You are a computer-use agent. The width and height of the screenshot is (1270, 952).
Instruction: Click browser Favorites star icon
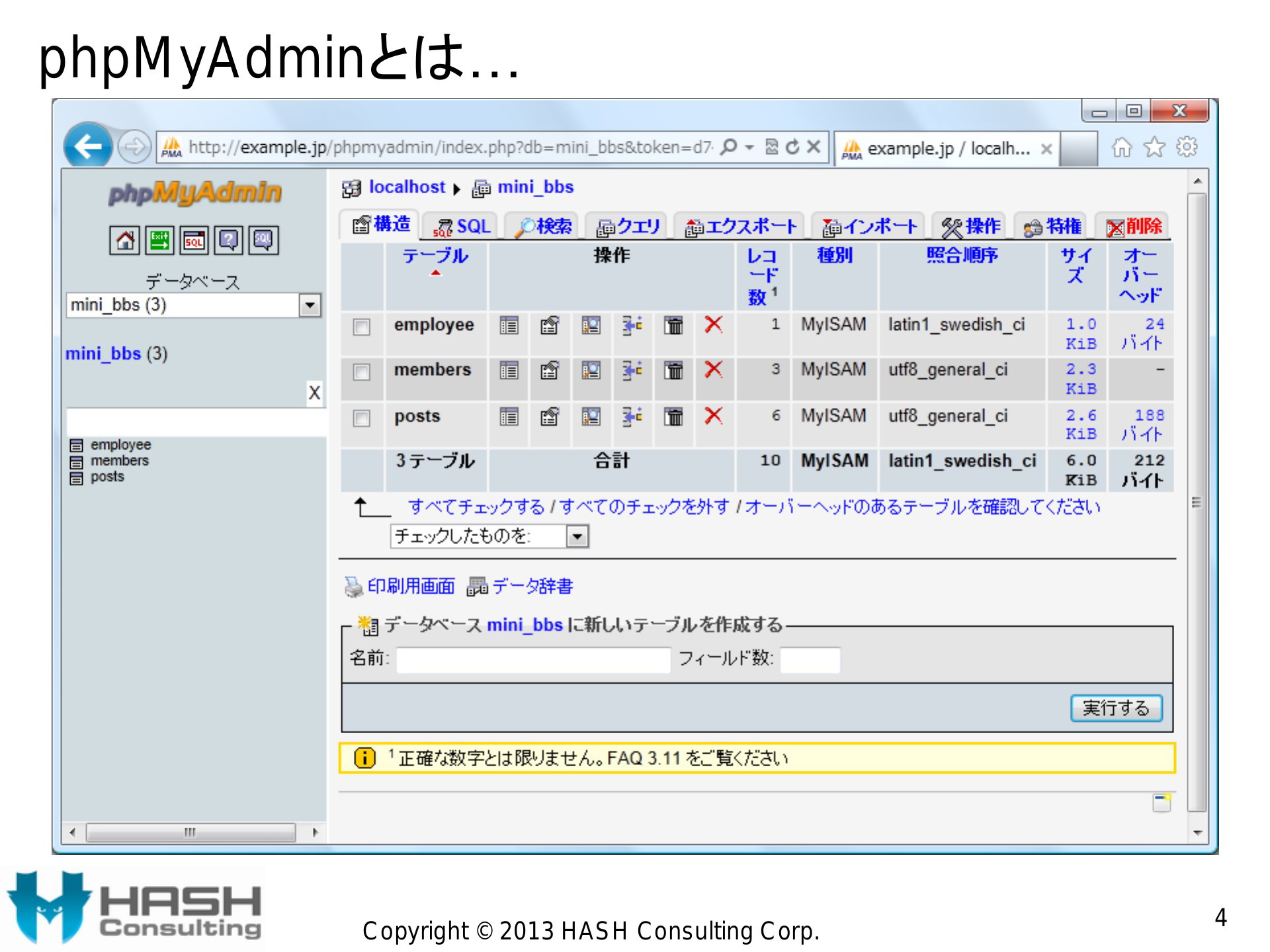(x=1154, y=147)
